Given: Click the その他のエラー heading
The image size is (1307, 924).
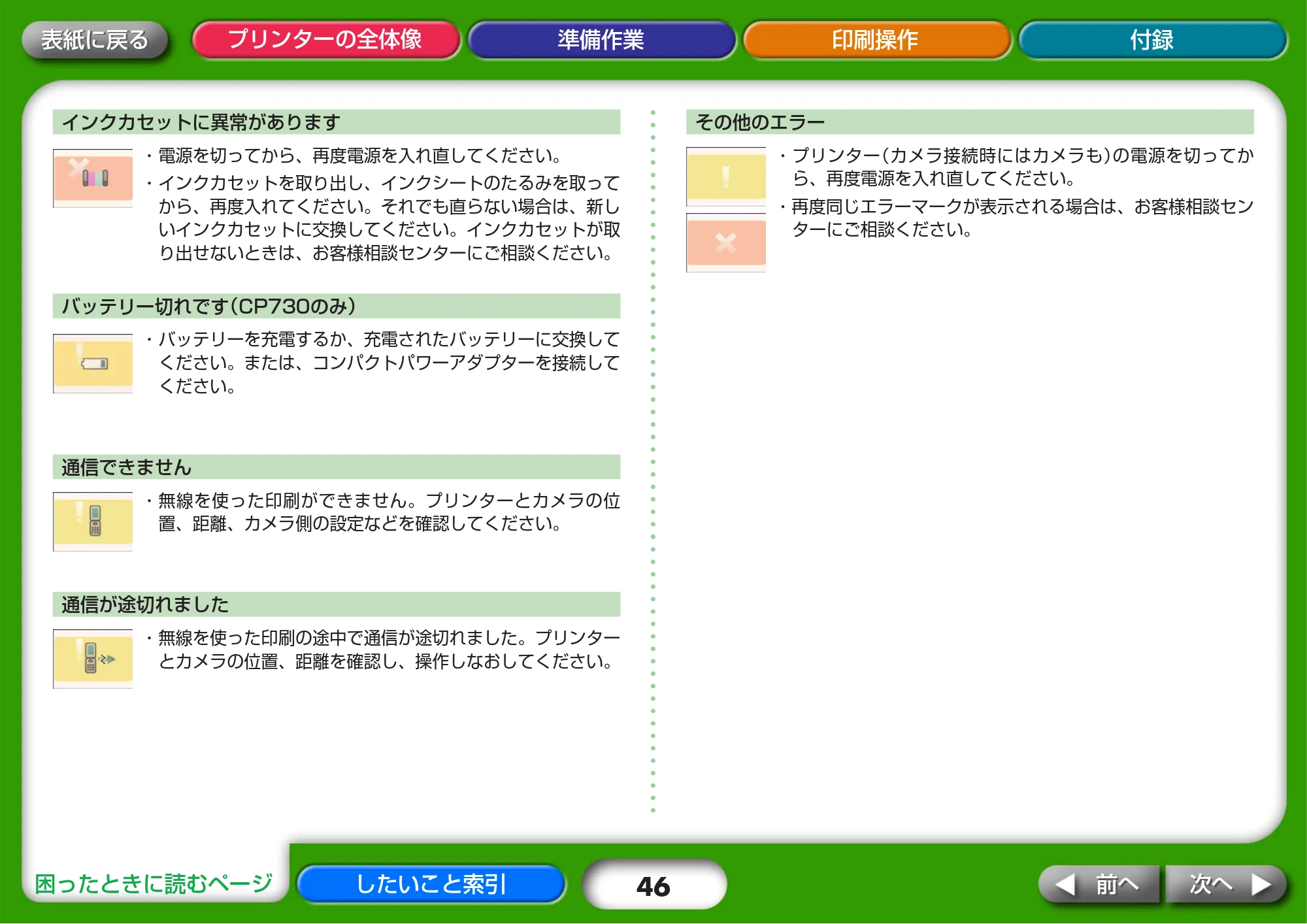Looking at the screenshot, I should (970, 122).
